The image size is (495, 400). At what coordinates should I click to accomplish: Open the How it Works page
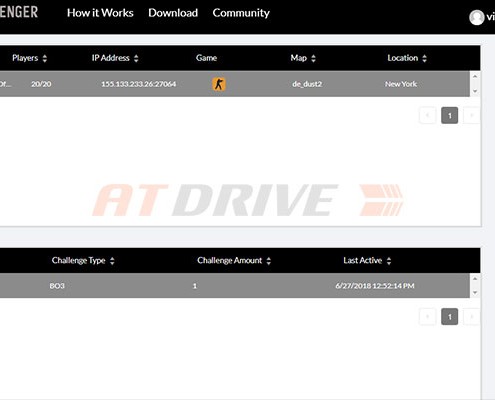point(100,13)
